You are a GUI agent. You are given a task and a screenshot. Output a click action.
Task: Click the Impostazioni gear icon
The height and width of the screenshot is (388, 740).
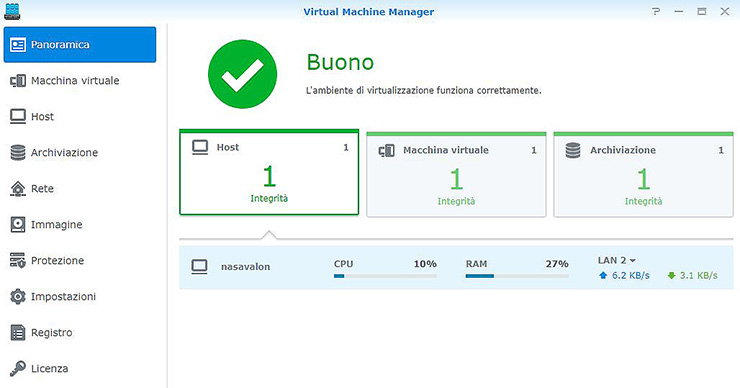click(x=18, y=296)
